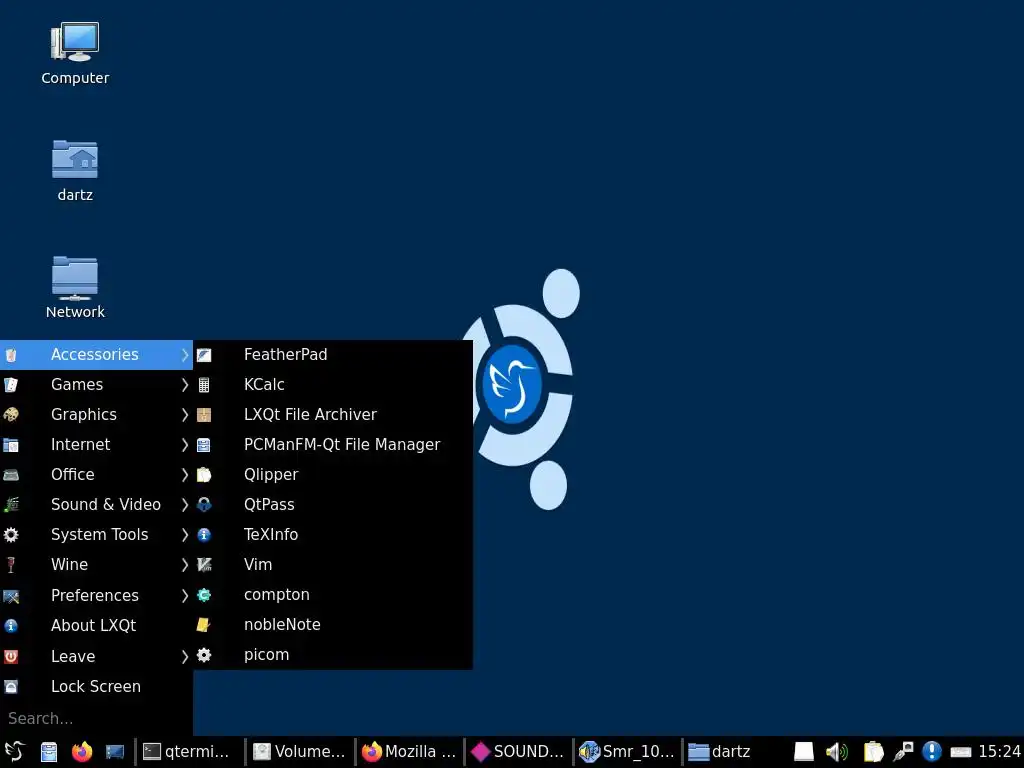Expand the Games submenu arrow
Viewport: 1024px width, 768px height.
[185, 385]
